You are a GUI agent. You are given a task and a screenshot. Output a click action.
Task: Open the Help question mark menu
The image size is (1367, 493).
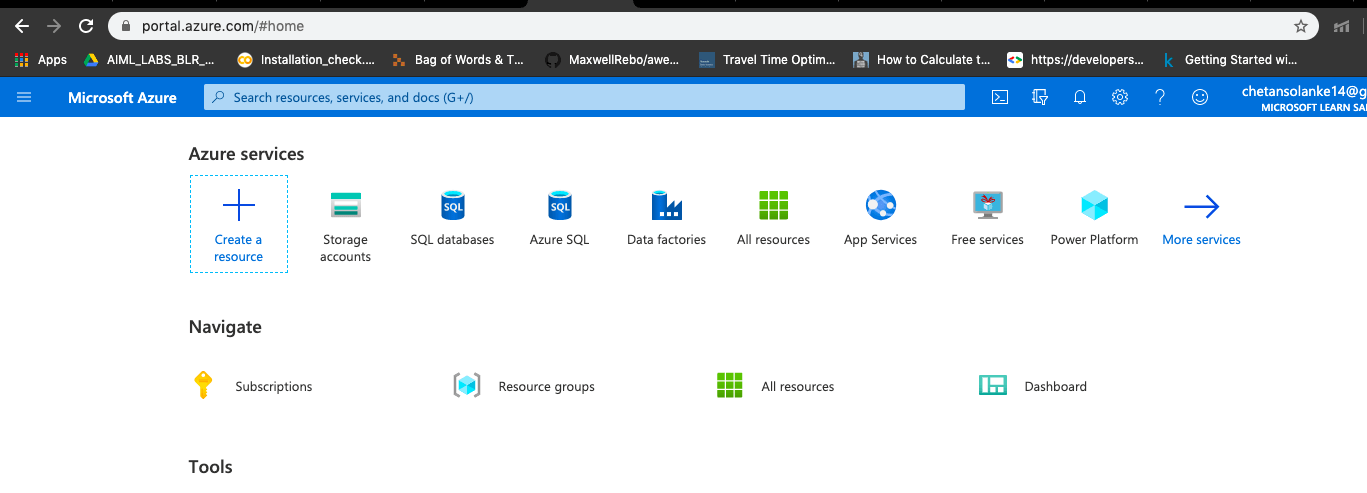[1160, 97]
